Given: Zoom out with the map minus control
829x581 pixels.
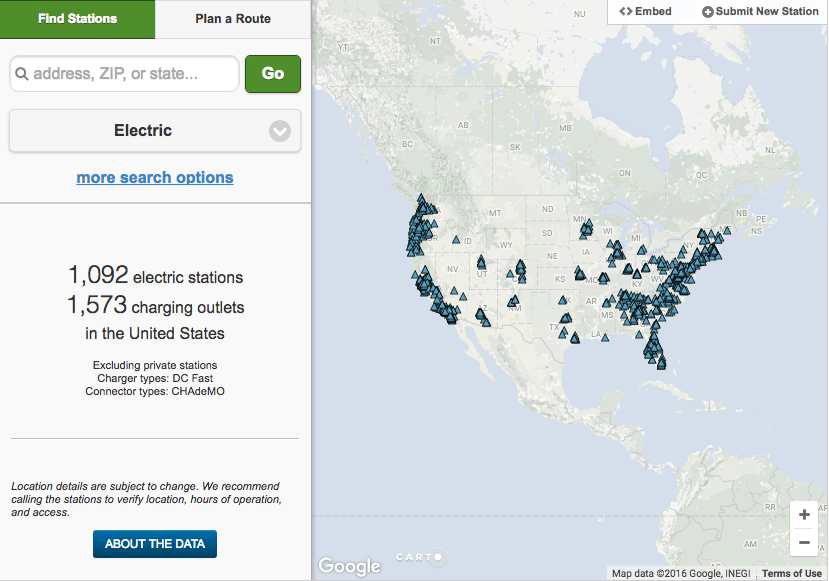Looking at the screenshot, I should (x=804, y=542).
